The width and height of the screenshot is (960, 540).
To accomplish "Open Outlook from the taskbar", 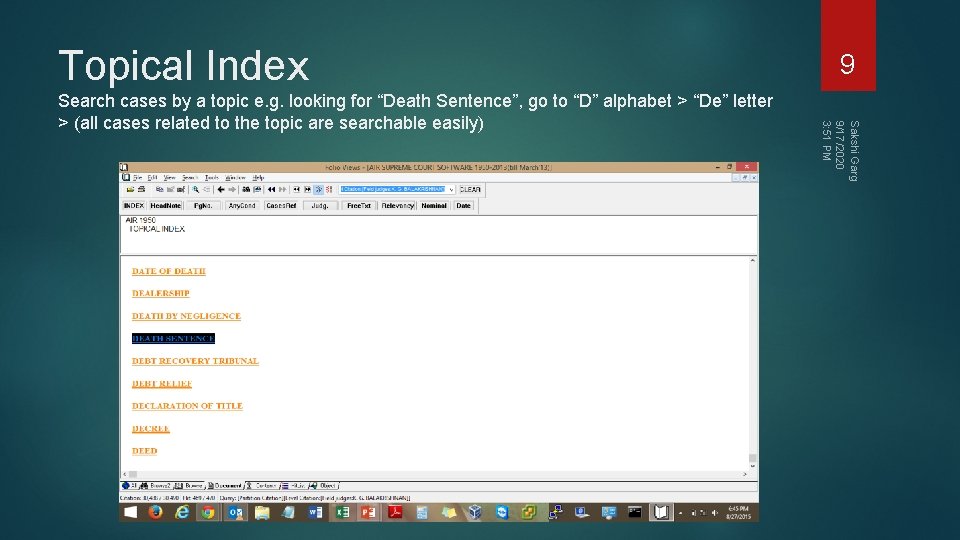I will click(235, 512).
